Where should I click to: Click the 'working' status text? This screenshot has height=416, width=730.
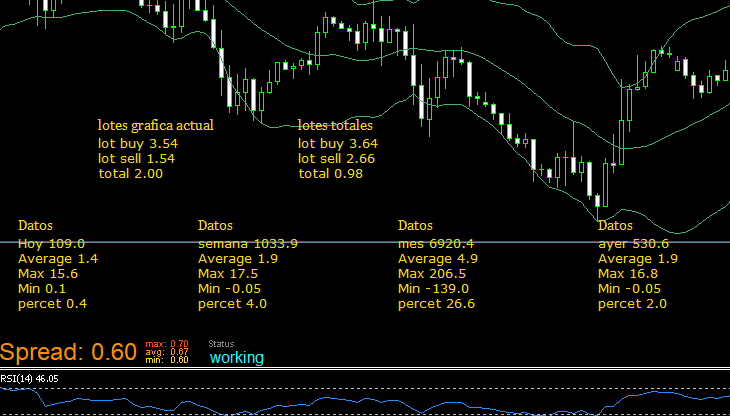coord(237,358)
